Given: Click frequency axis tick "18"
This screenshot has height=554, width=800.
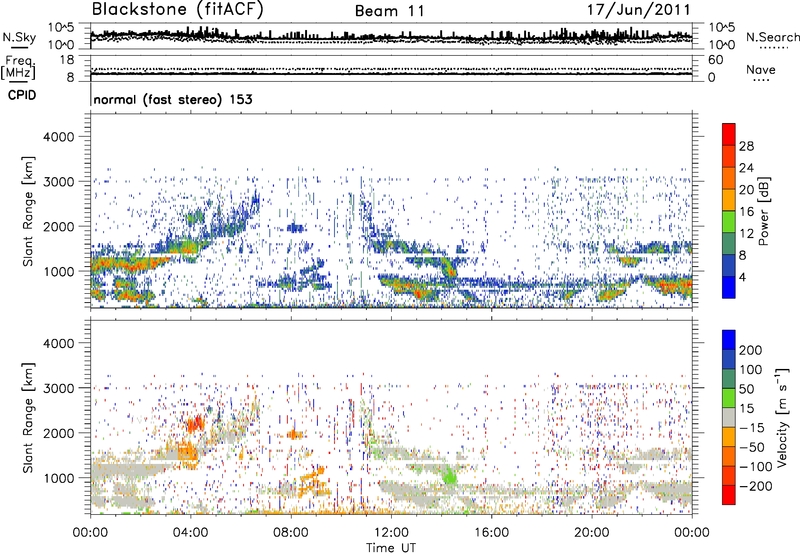Looking at the screenshot, I should tap(67, 60).
